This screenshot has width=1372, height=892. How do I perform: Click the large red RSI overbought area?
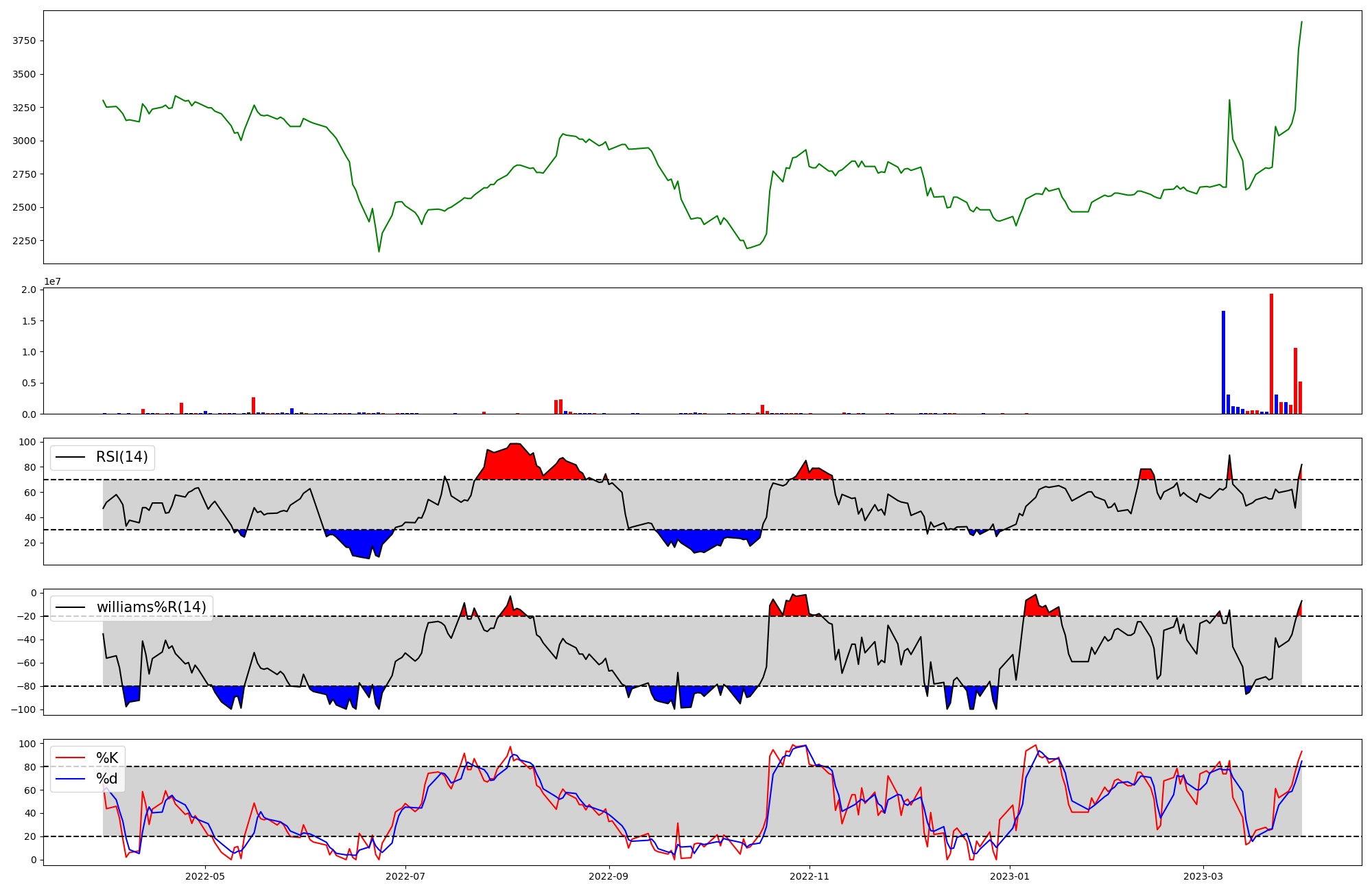click(513, 463)
